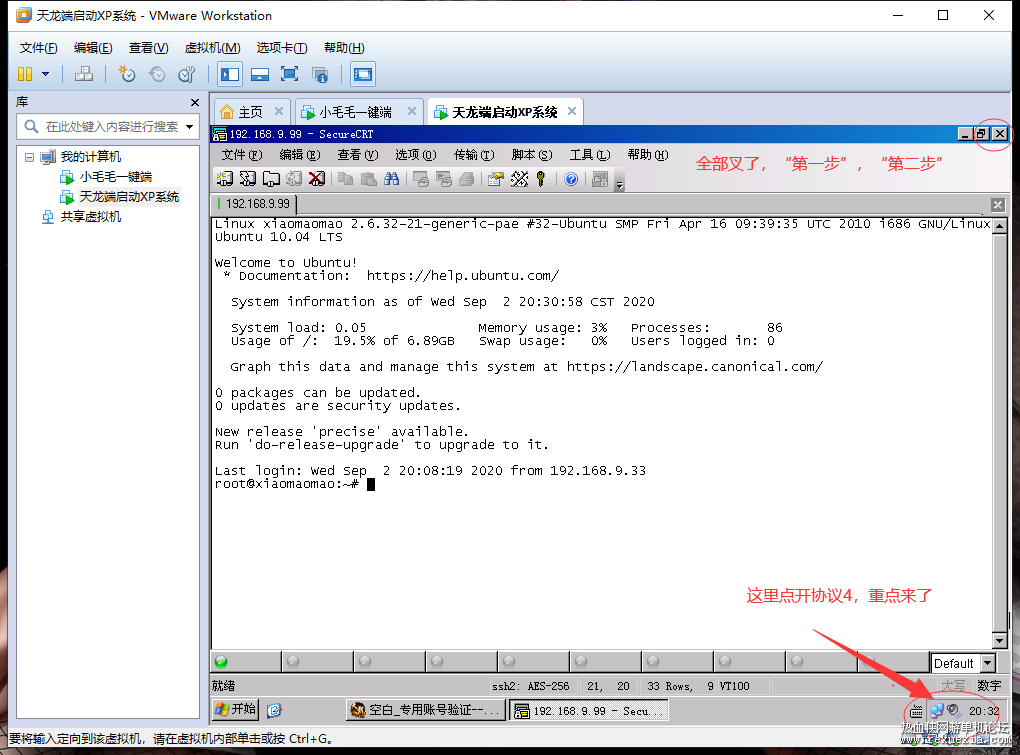1020x755 pixels.
Task: Click SecureCRT Connect toolbar icon
Action: (225, 179)
